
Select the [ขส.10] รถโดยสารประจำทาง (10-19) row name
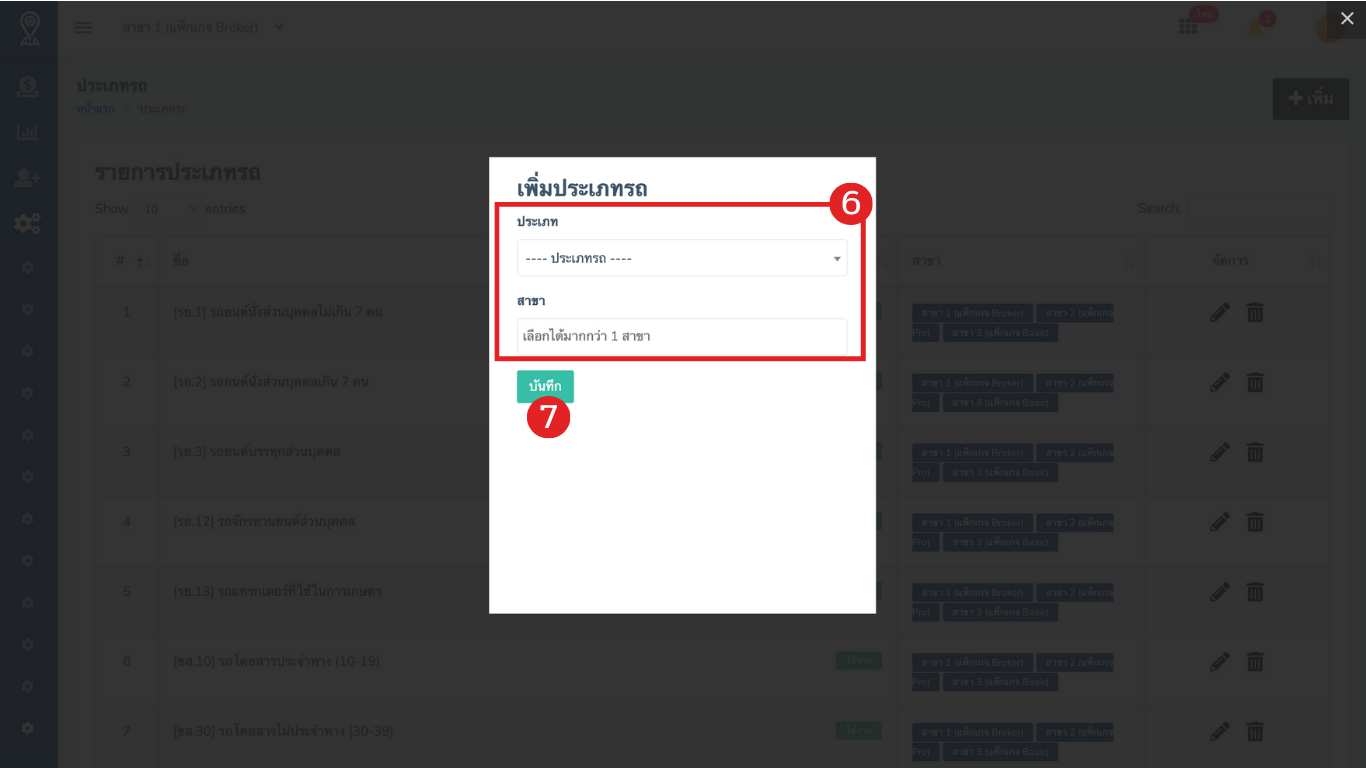point(276,662)
